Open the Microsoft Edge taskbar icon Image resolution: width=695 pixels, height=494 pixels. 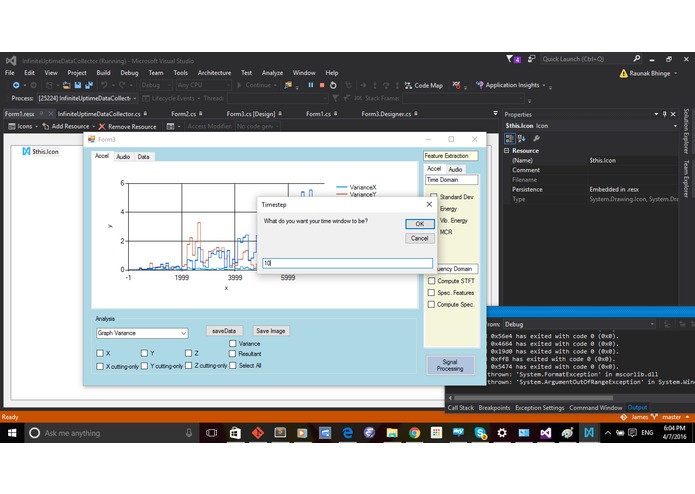(x=347, y=433)
